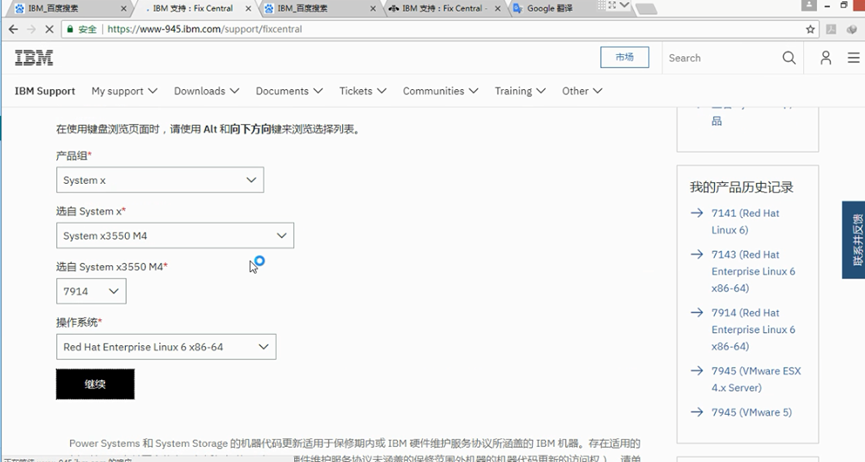The height and width of the screenshot is (462, 865).
Task: Expand the Communities menu
Action: [440, 91]
